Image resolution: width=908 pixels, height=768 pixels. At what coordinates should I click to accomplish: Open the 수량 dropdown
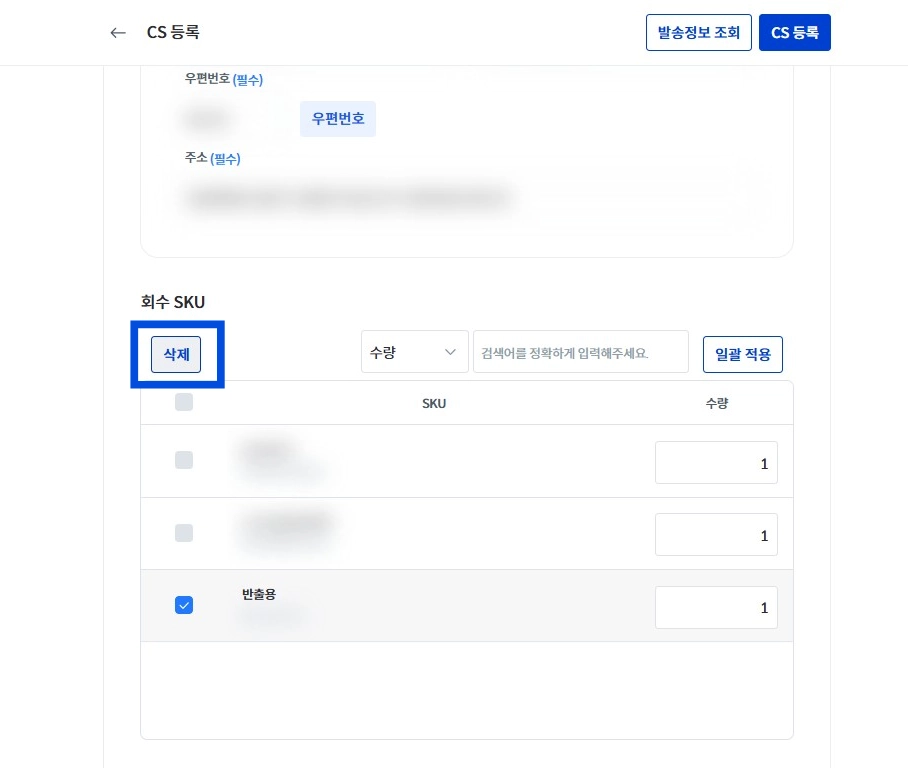coord(415,352)
